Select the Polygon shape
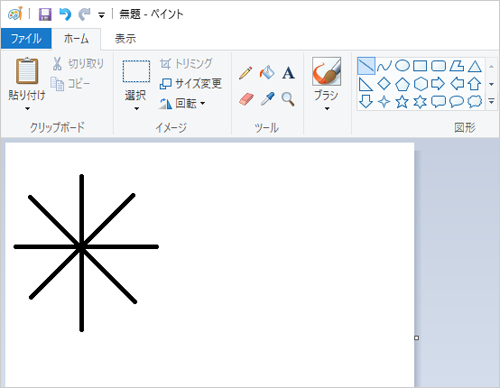 456,66
